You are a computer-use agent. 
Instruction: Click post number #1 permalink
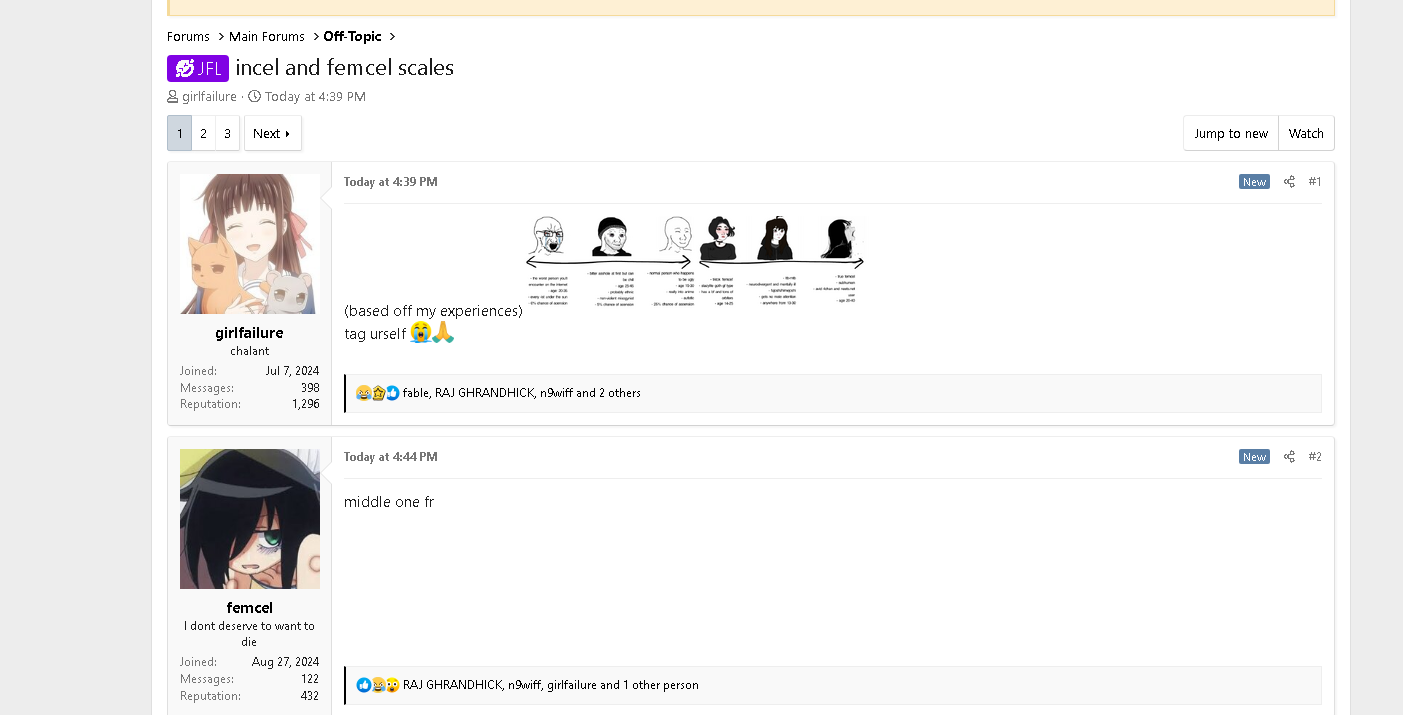coord(1314,182)
